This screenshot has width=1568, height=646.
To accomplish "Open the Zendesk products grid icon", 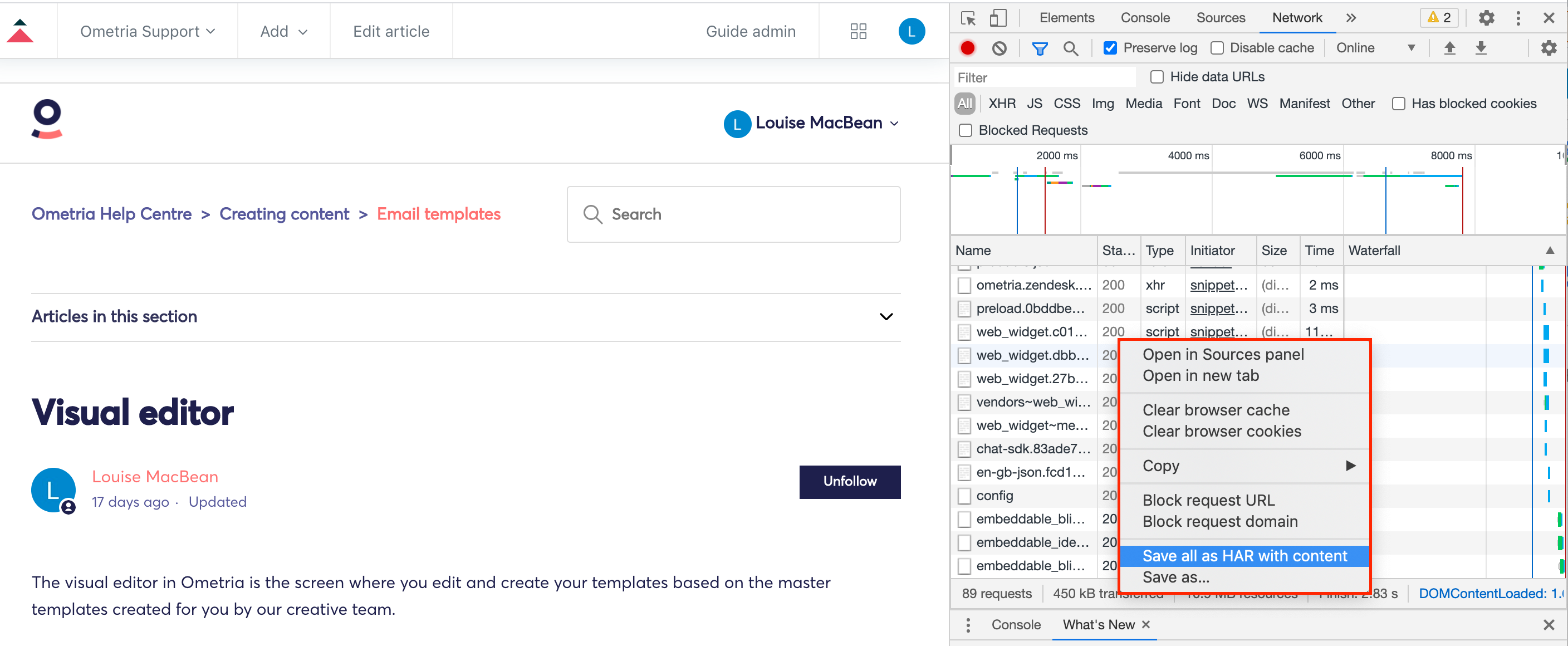I will tap(857, 31).
